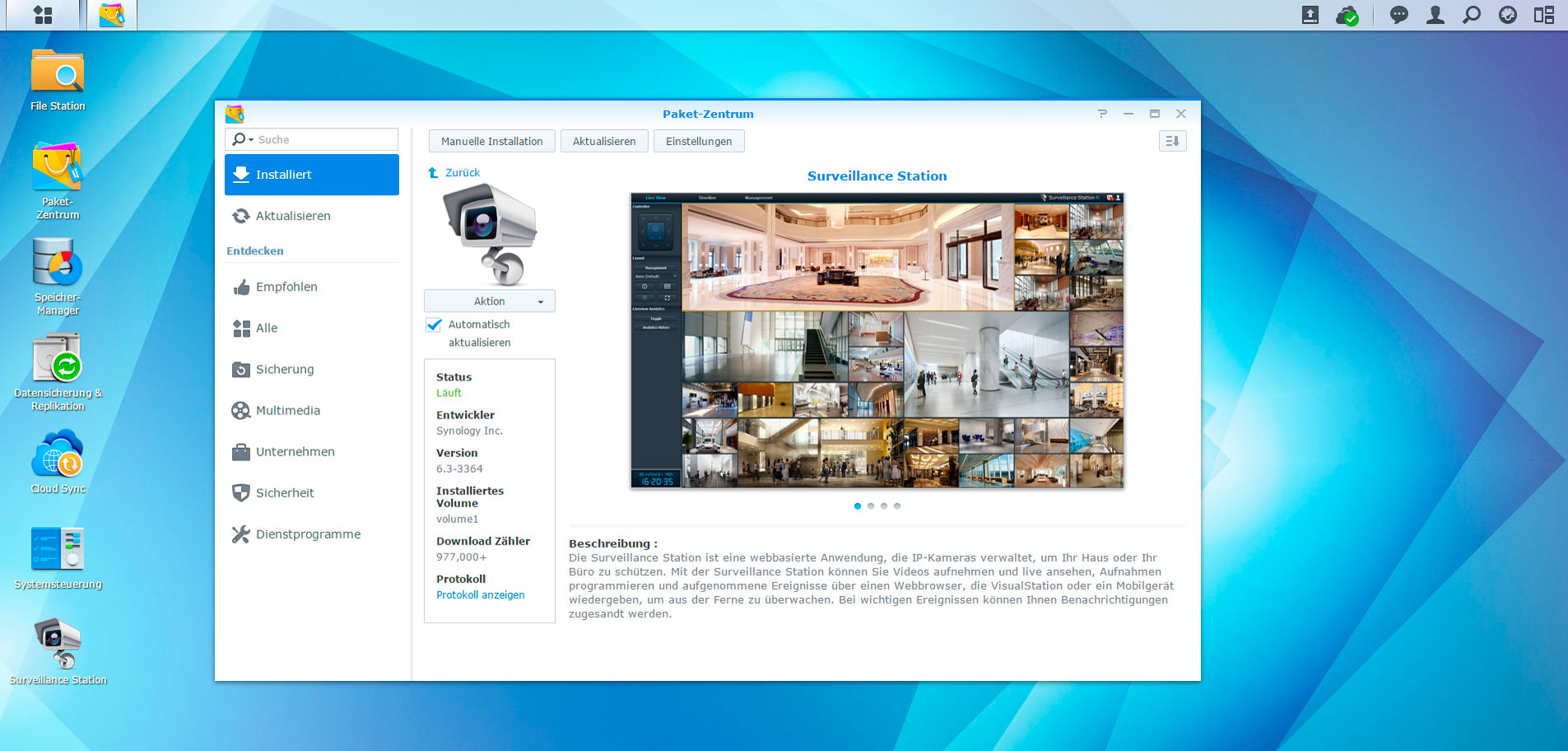Click the Surveillance Station title heading
This screenshot has height=751, width=1568.
(877, 175)
